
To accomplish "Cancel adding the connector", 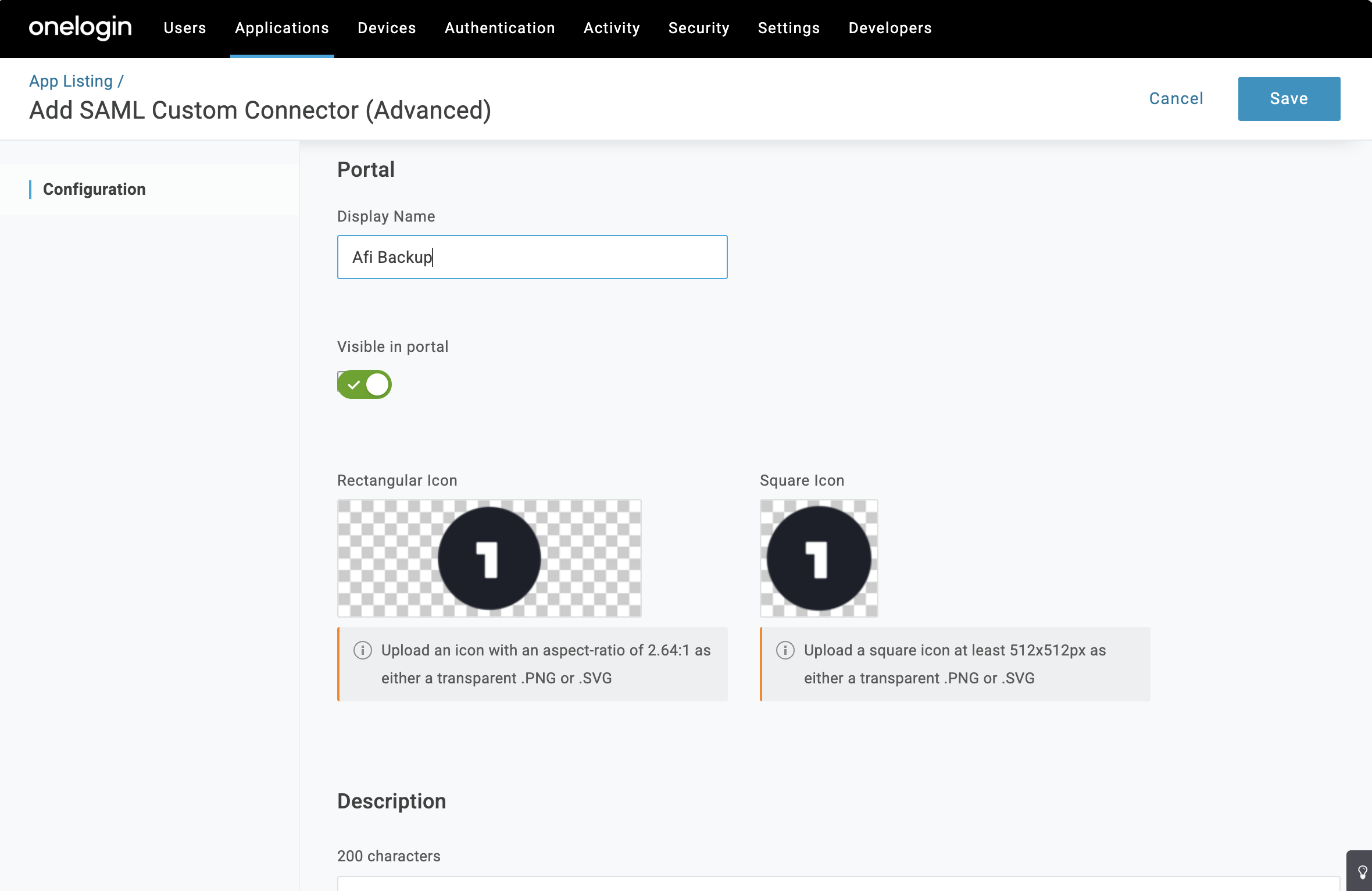I will point(1176,98).
